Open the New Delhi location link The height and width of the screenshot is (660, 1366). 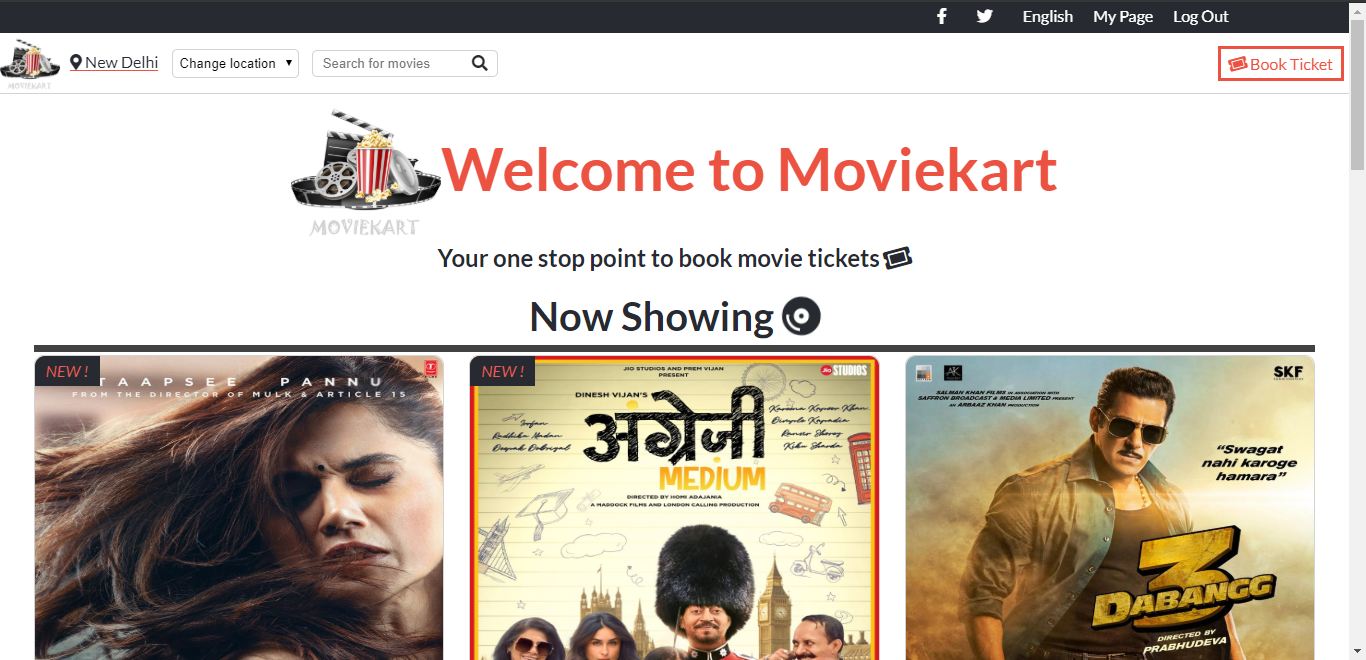121,62
